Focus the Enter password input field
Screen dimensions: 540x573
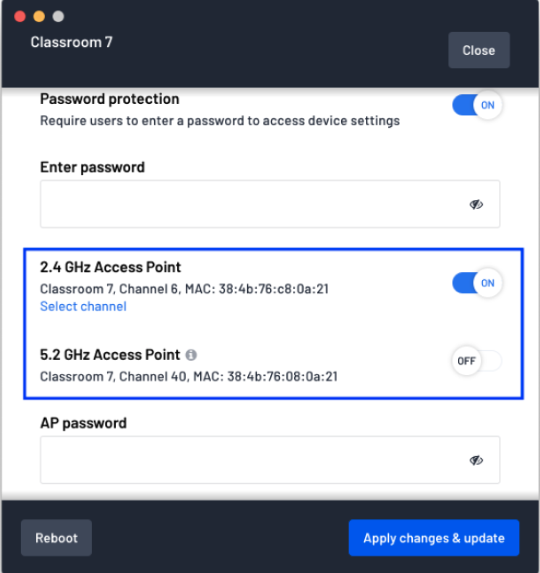coord(270,204)
